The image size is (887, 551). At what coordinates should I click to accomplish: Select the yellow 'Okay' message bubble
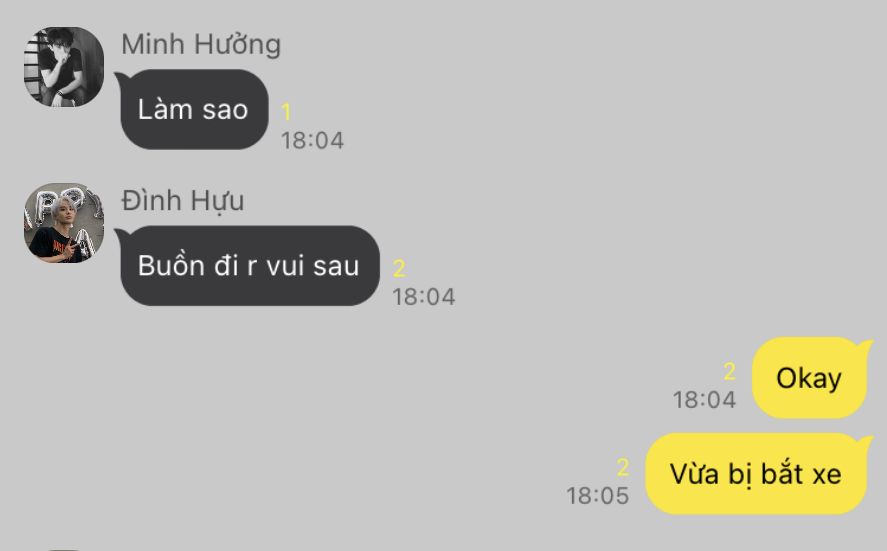tap(810, 377)
